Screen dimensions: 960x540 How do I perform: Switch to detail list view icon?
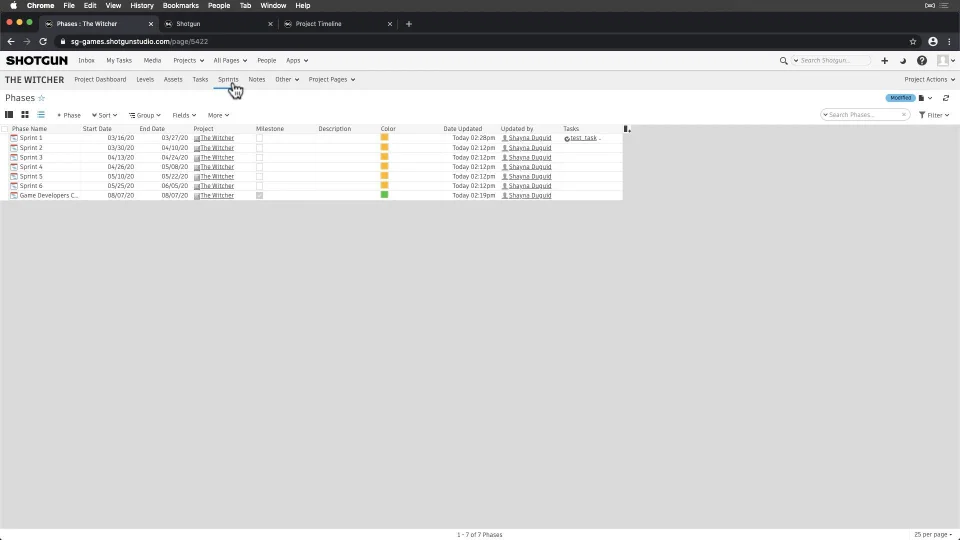click(x=41, y=114)
